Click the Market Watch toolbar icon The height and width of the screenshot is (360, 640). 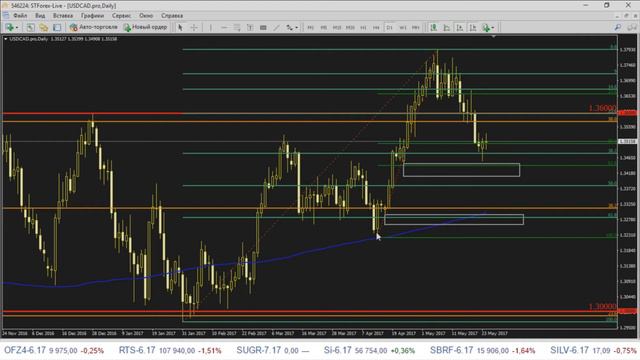click(x=30, y=27)
